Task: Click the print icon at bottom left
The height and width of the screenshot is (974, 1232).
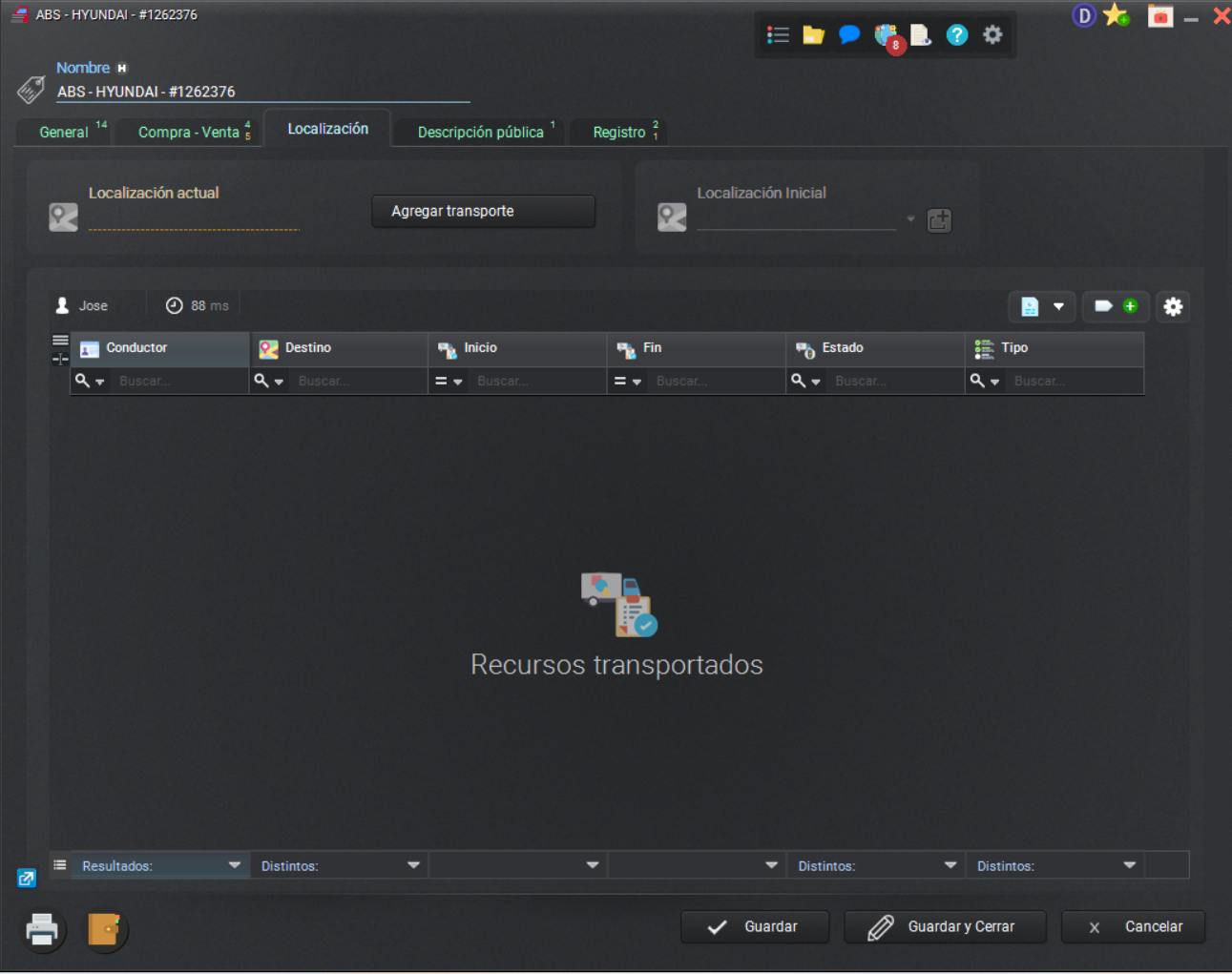Action: (x=42, y=930)
